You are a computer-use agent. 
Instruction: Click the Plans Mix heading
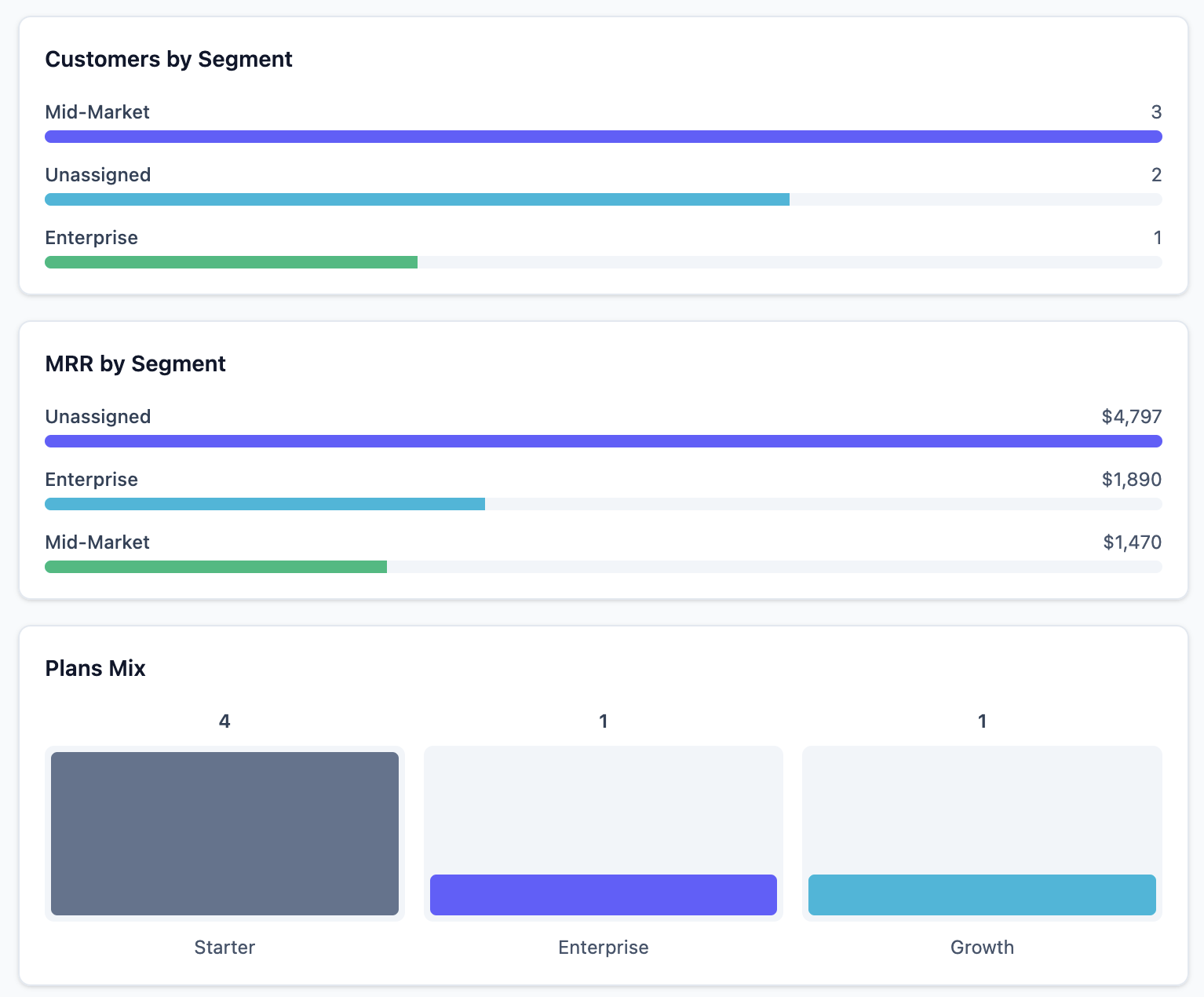pyautogui.click(x=96, y=669)
